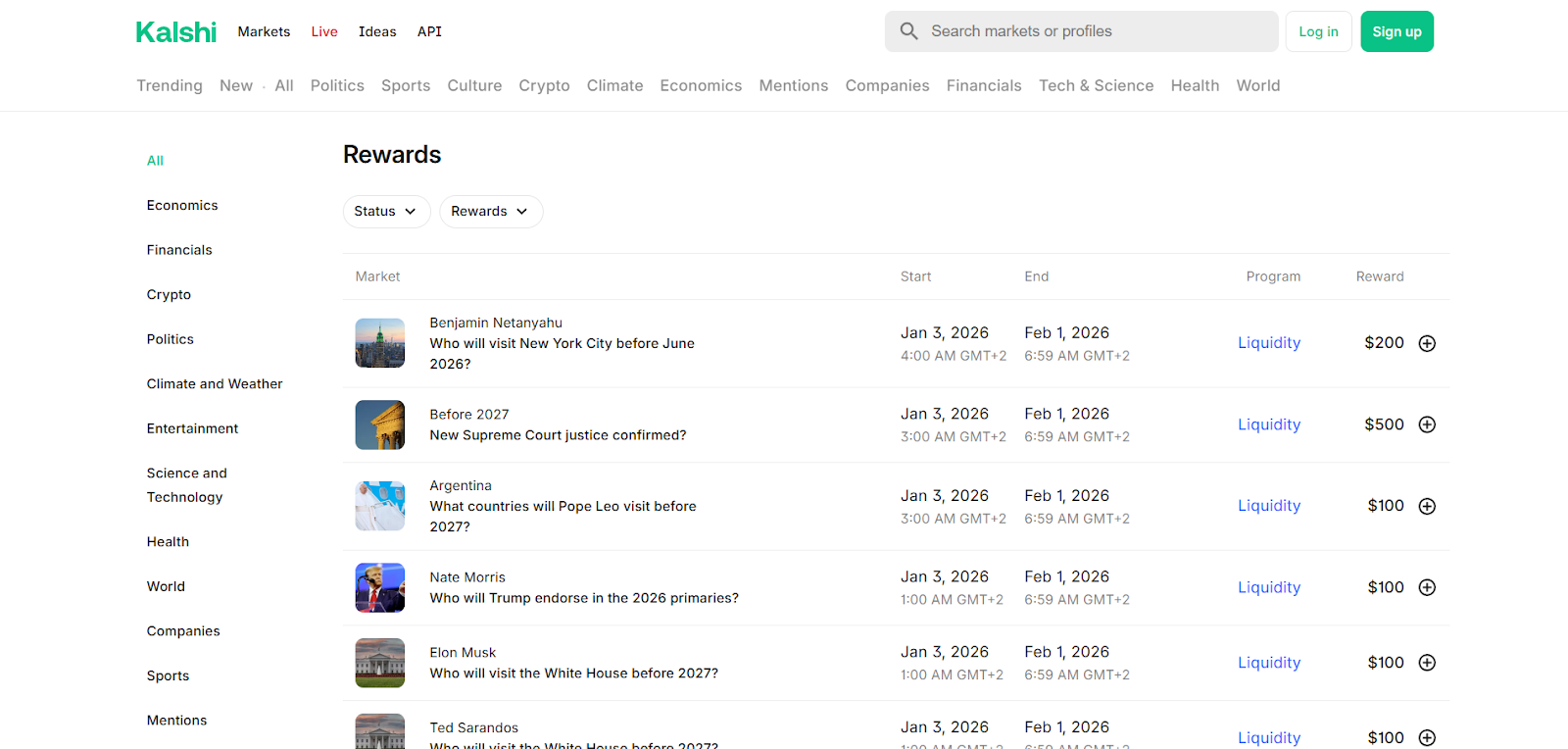The width and height of the screenshot is (1568, 749).
Task: Click the Kalshi logo
Action: point(176,32)
